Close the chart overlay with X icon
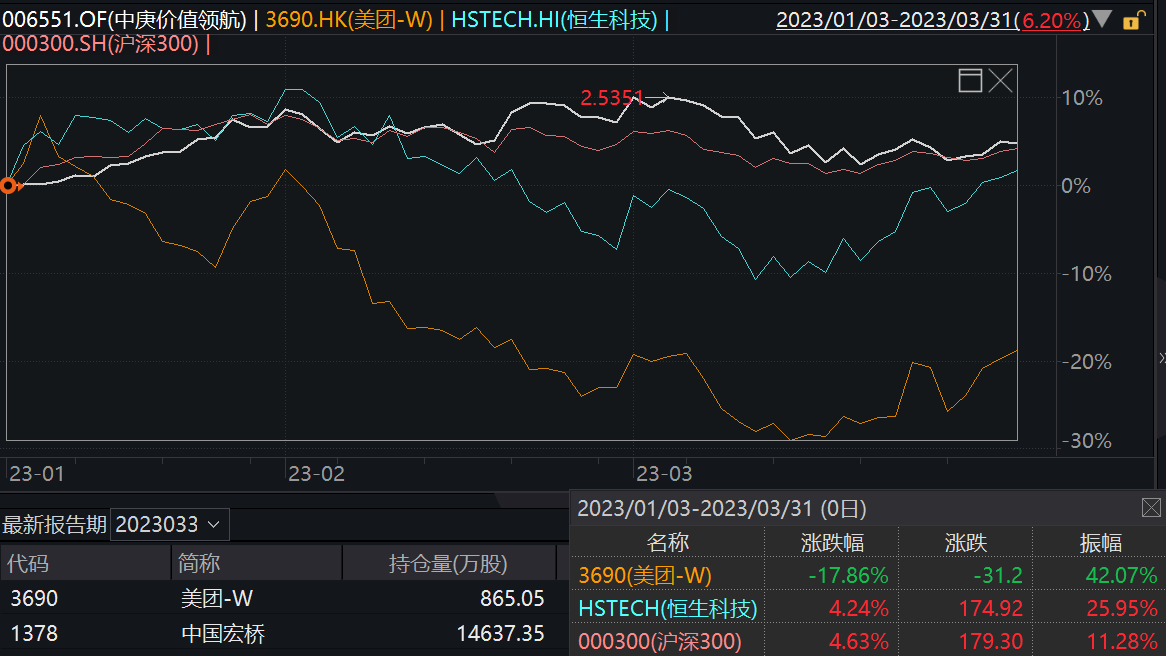The image size is (1166, 656). pyautogui.click(x=1001, y=81)
